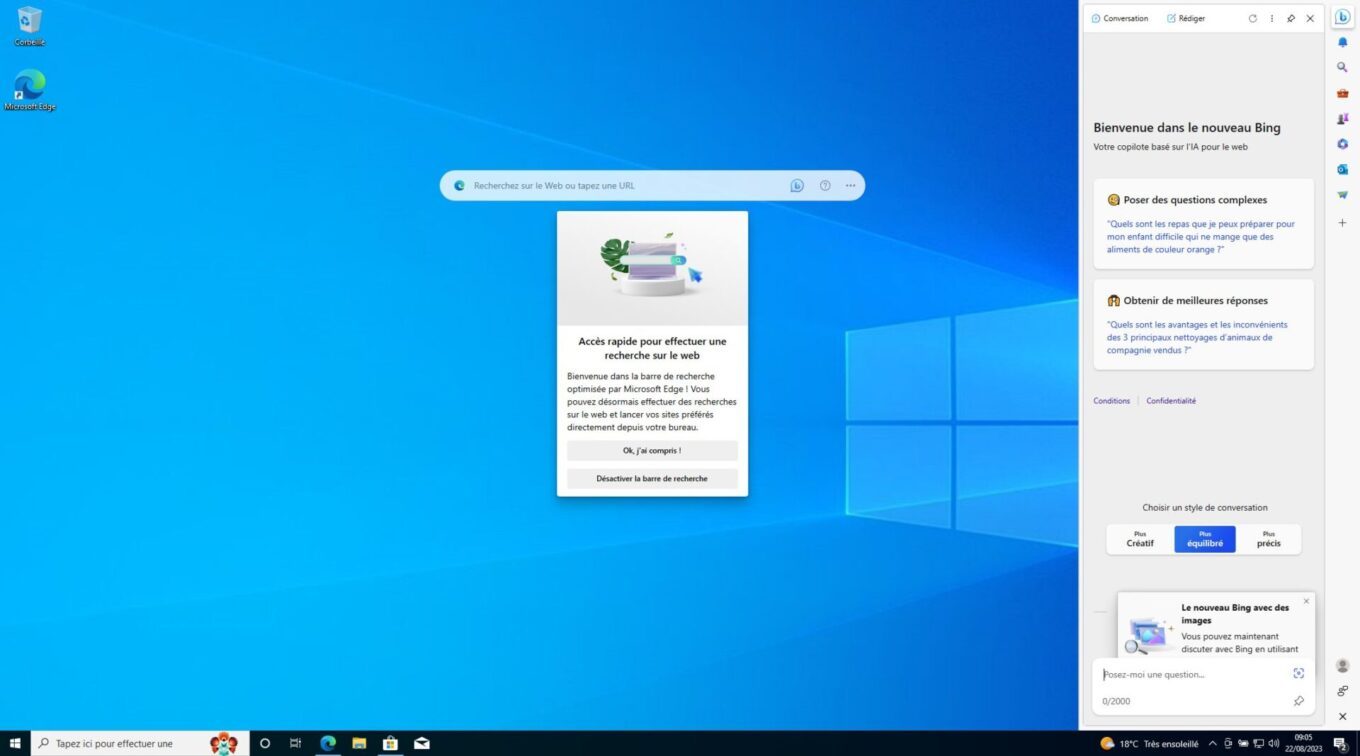Open the Tools briefcase in sidebar

tap(1343, 93)
